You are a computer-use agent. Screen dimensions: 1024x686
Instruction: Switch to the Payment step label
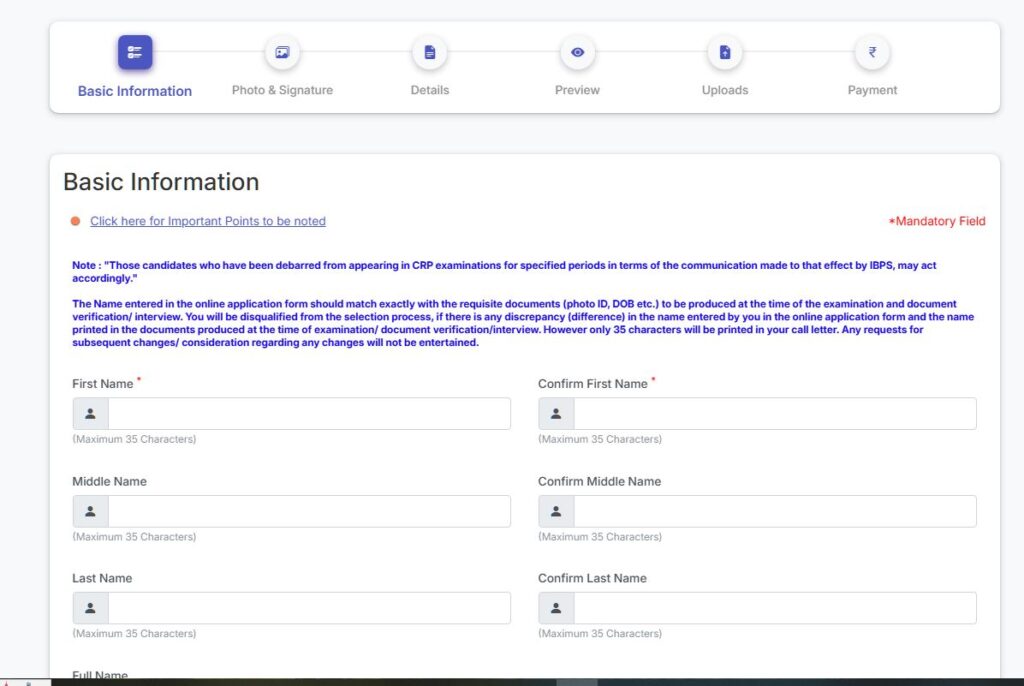(x=872, y=90)
